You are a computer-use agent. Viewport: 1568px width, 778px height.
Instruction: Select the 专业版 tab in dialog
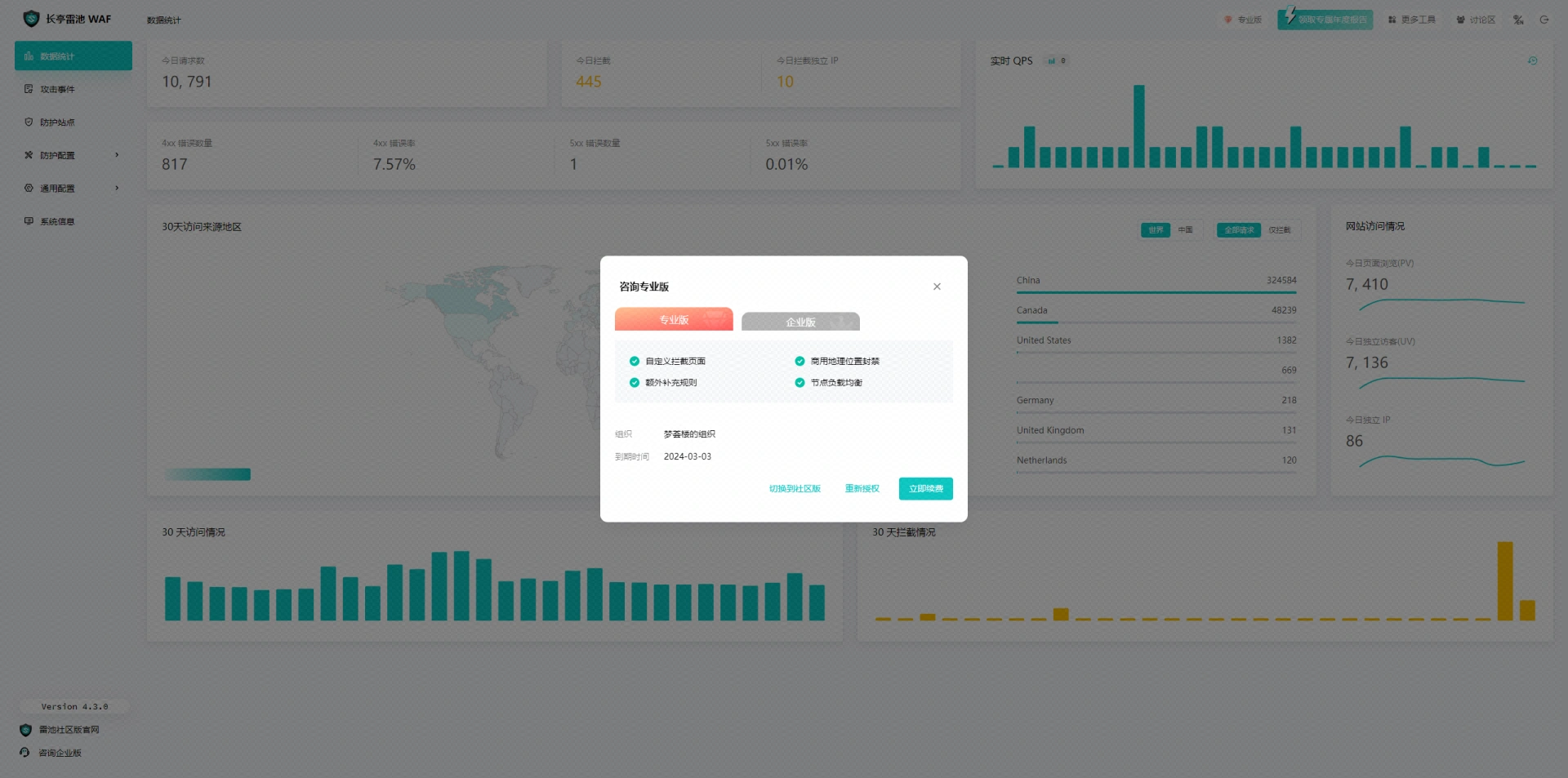(674, 319)
